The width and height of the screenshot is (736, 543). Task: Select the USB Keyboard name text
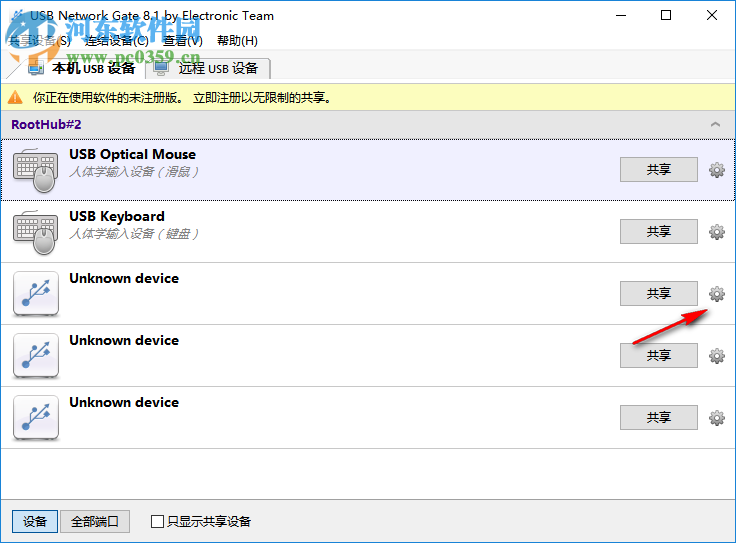pyautogui.click(x=117, y=216)
